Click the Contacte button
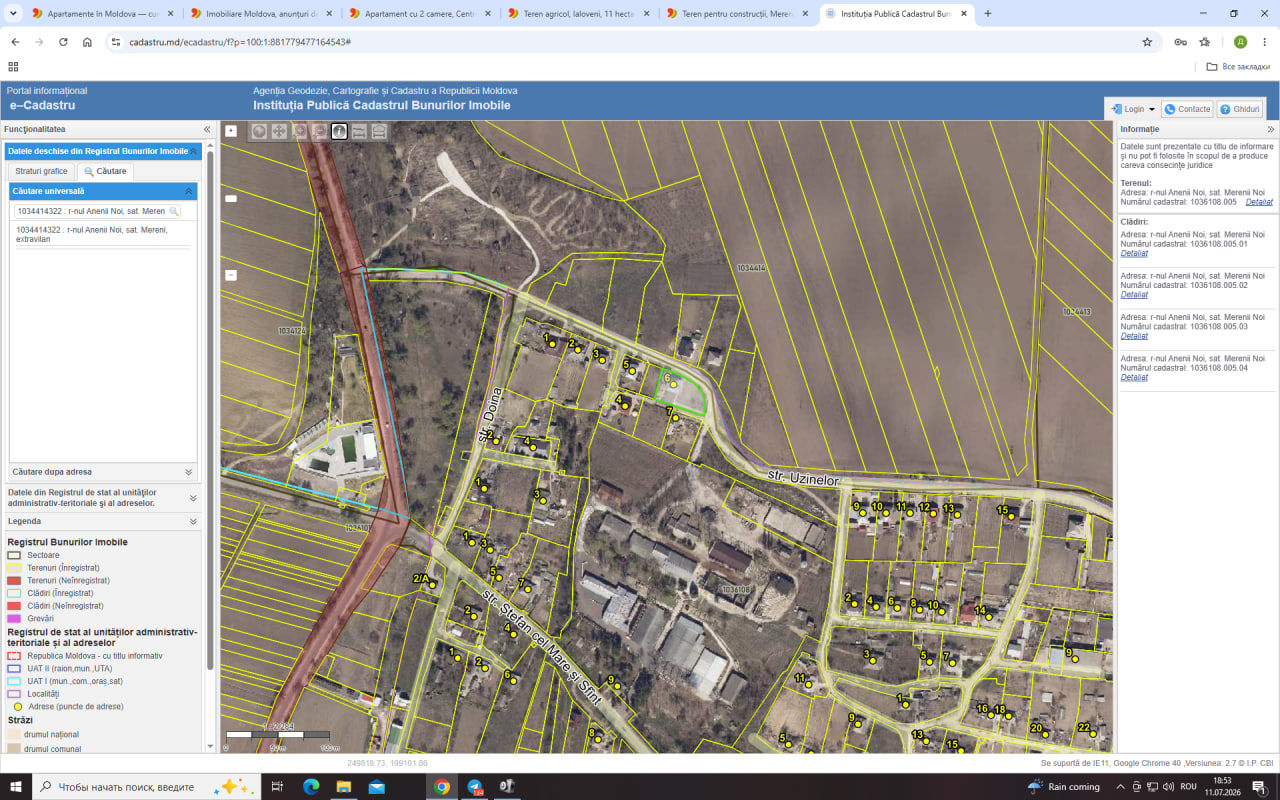Viewport: 1280px width, 800px height. coord(1188,109)
